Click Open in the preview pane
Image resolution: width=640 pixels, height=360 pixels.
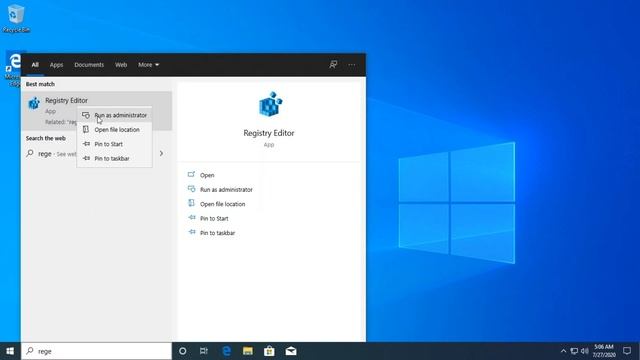pos(207,175)
